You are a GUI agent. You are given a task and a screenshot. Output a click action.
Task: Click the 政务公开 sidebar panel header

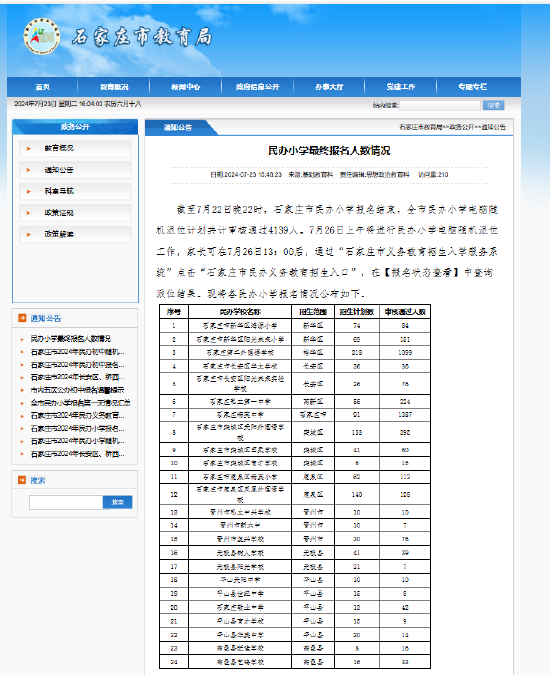(x=75, y=127)
